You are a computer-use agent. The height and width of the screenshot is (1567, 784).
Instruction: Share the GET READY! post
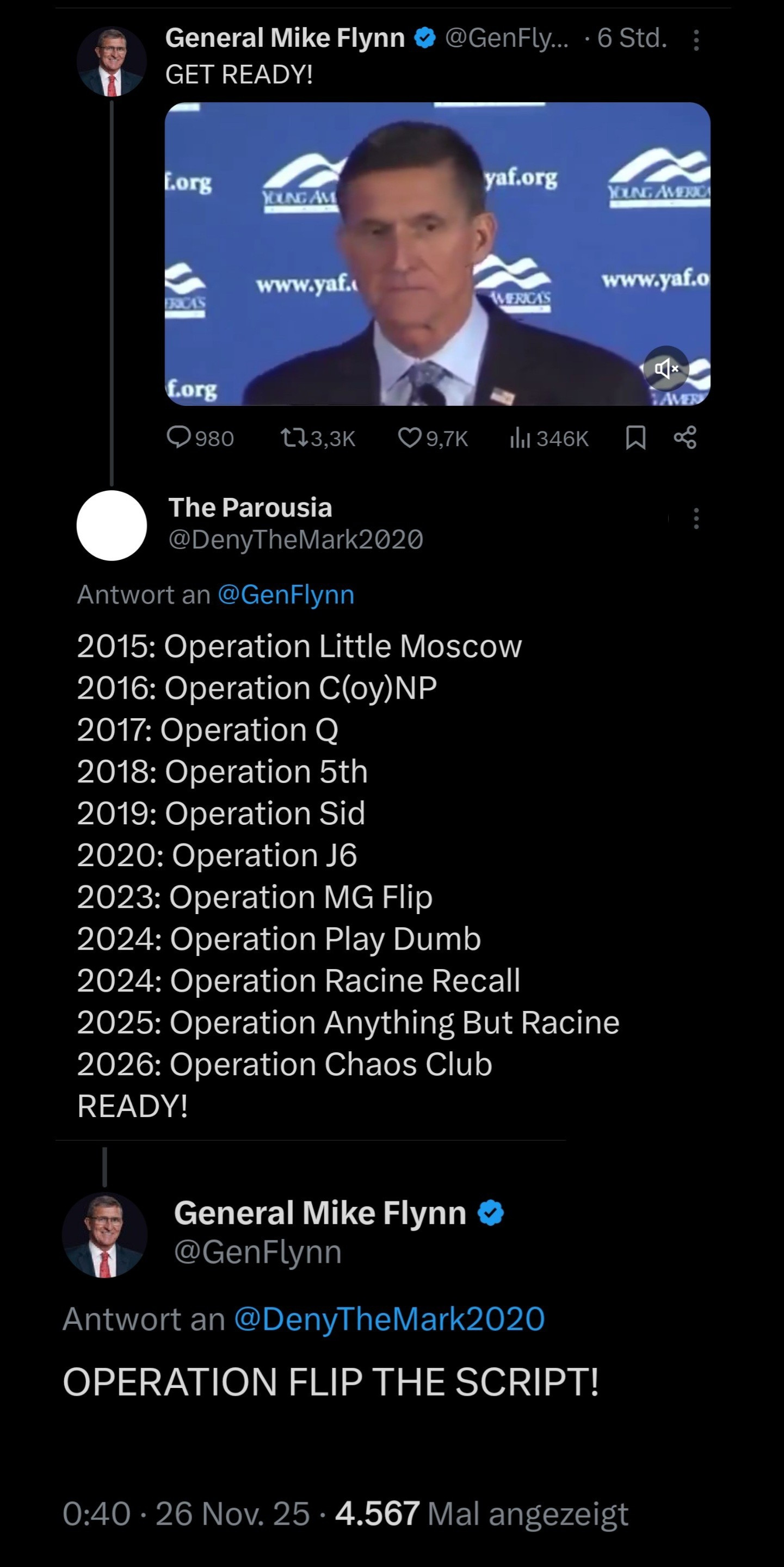click(686, 438)
